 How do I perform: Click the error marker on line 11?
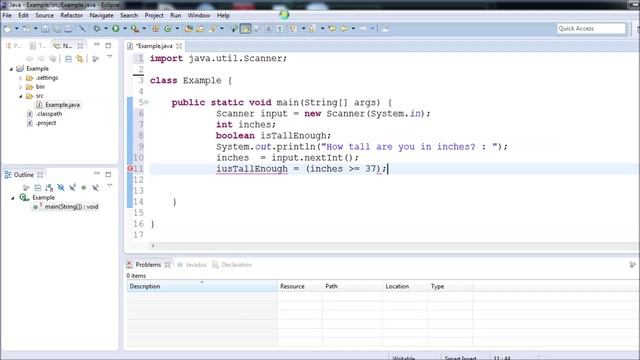(x=130, y=169)
